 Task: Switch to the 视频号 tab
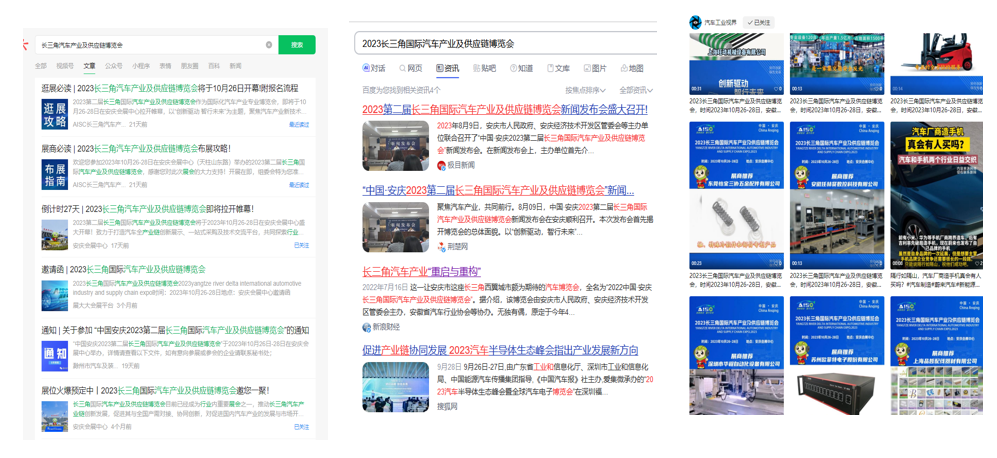(65, 66)
